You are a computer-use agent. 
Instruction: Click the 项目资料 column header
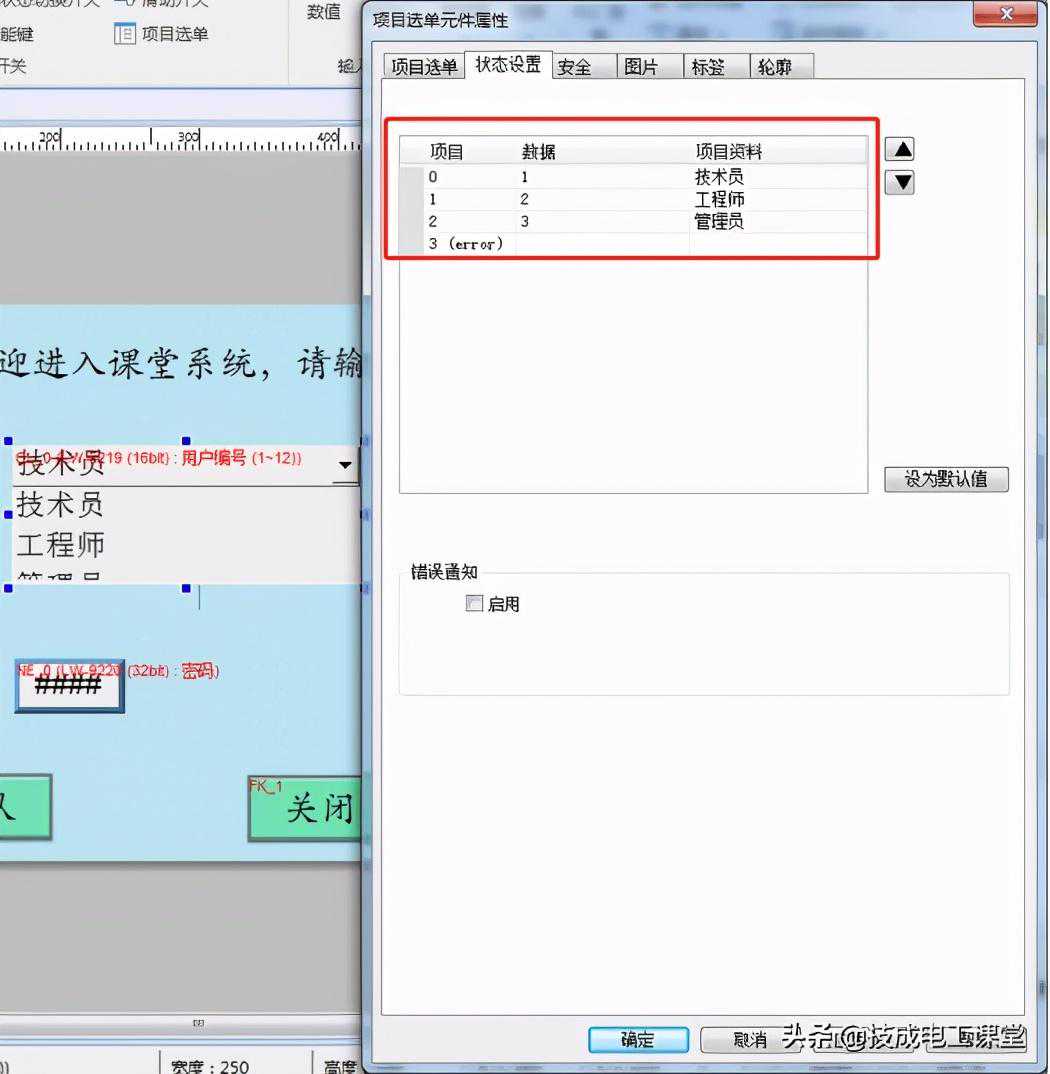(x=729, y=152)
